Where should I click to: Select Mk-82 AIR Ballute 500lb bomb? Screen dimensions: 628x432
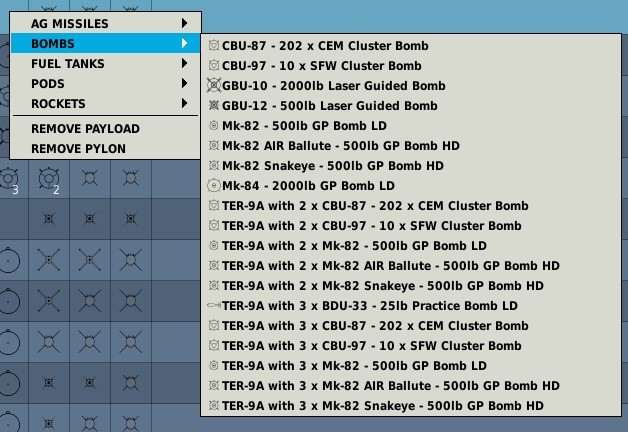pos(411,146)
